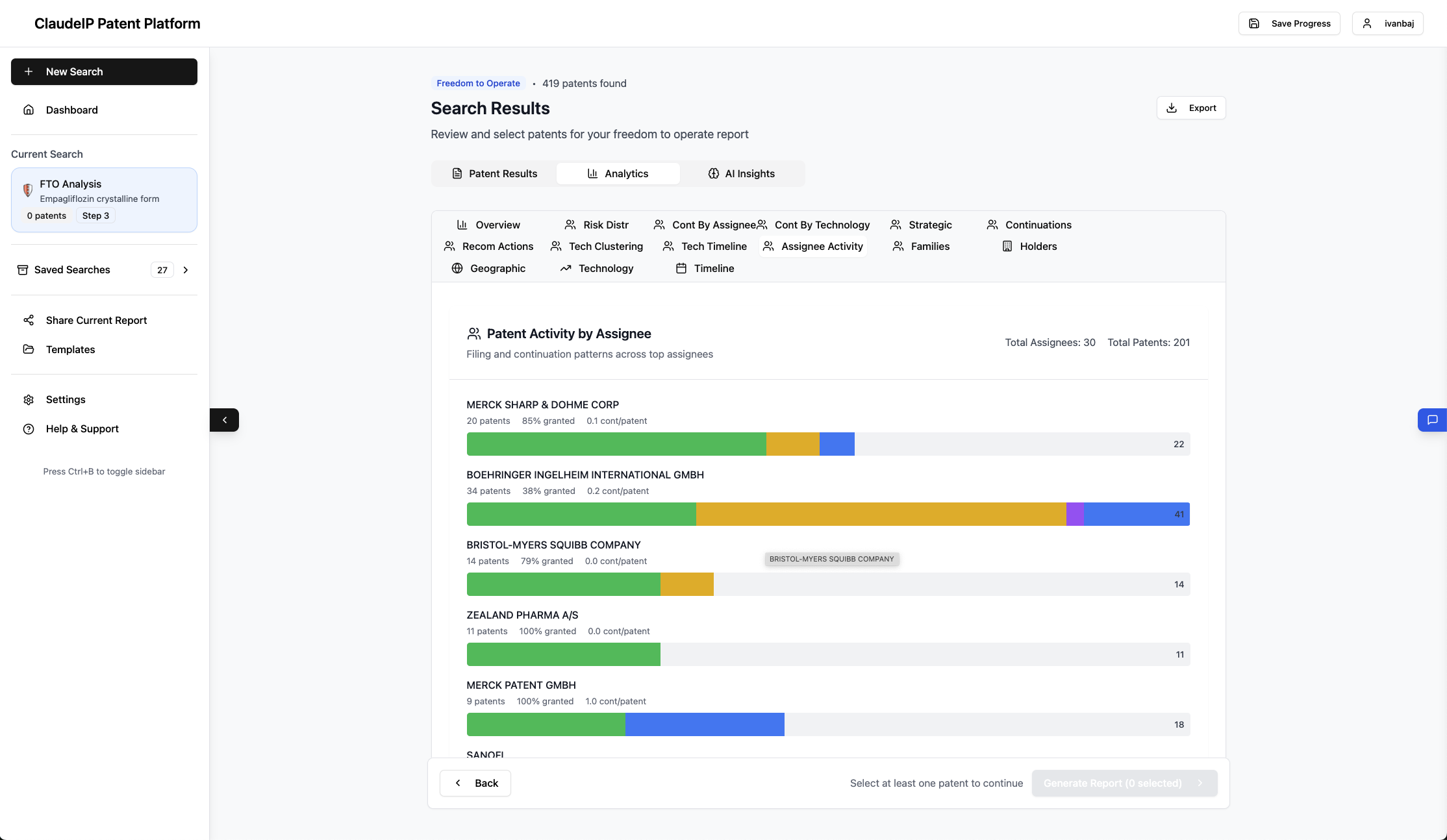The width and height of the screenshot is (1447, 840).
Task: Open Share Current Report
Action: pos(95,320)
